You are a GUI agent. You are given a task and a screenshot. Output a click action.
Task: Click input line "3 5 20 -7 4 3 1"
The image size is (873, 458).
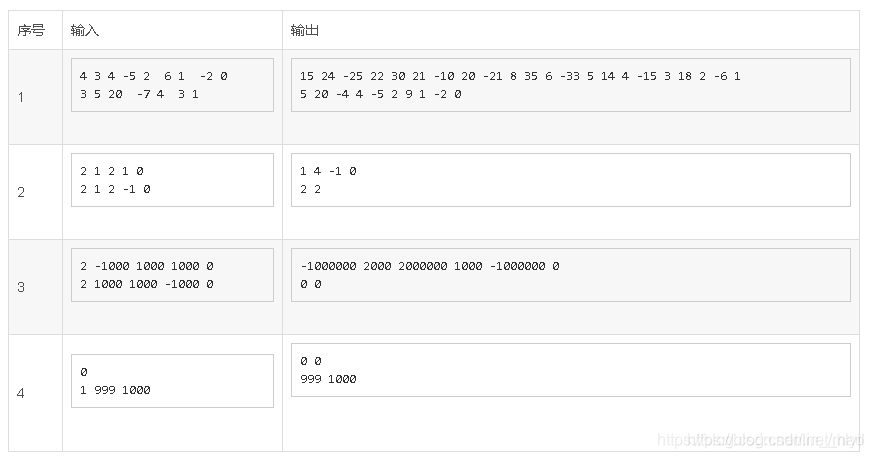coord(139,94)
